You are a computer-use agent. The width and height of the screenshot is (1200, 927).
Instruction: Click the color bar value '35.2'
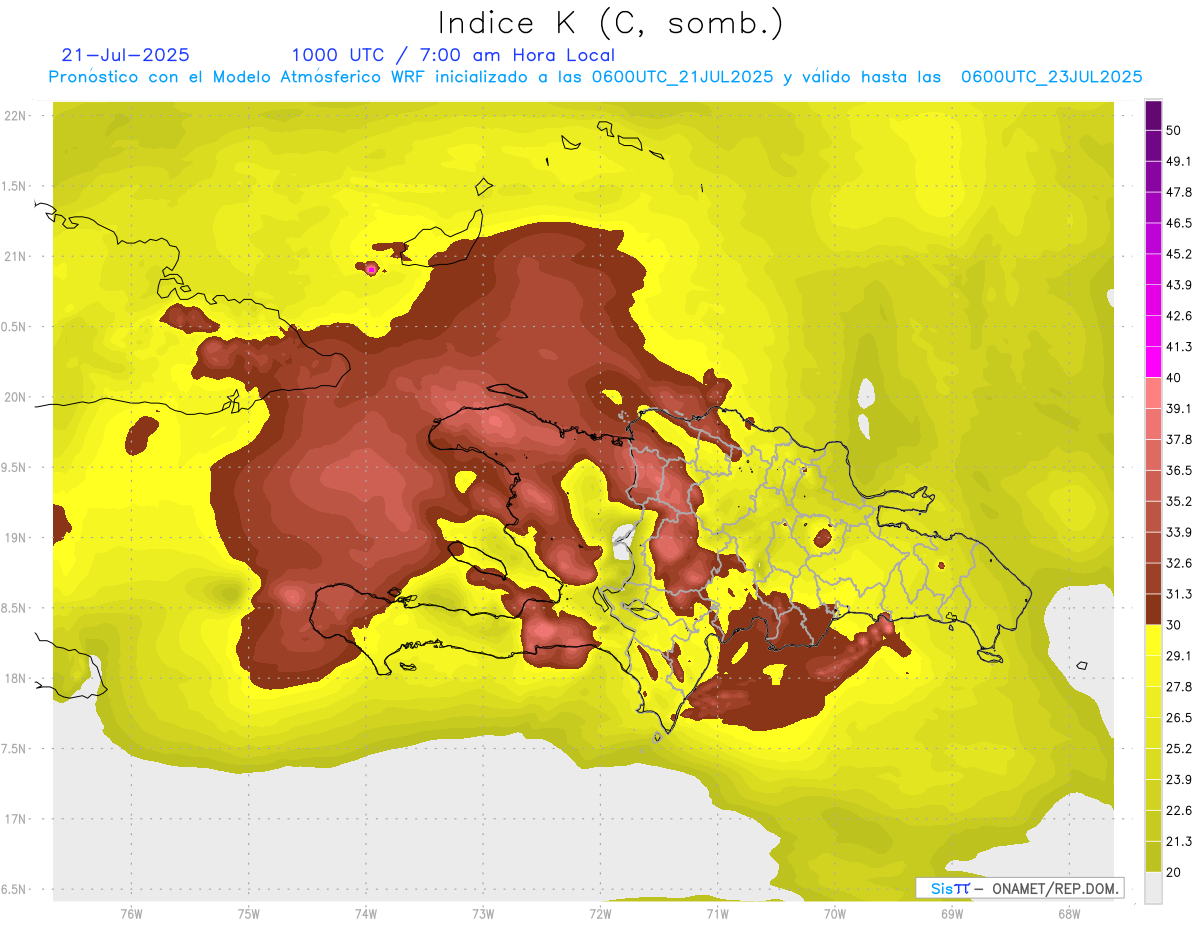tap(1179, 501)
